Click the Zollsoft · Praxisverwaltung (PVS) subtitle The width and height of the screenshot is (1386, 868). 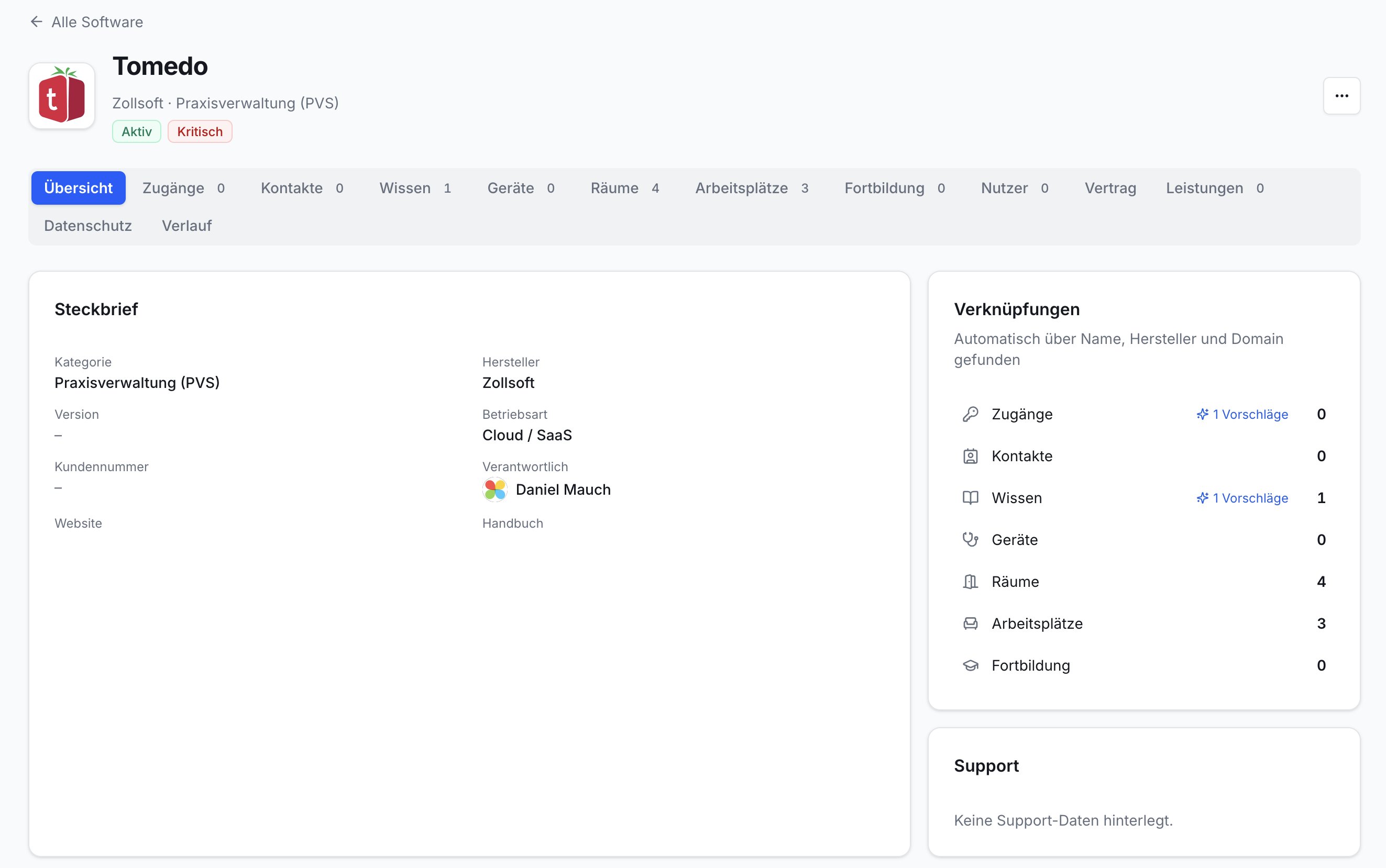click(226, 103)
